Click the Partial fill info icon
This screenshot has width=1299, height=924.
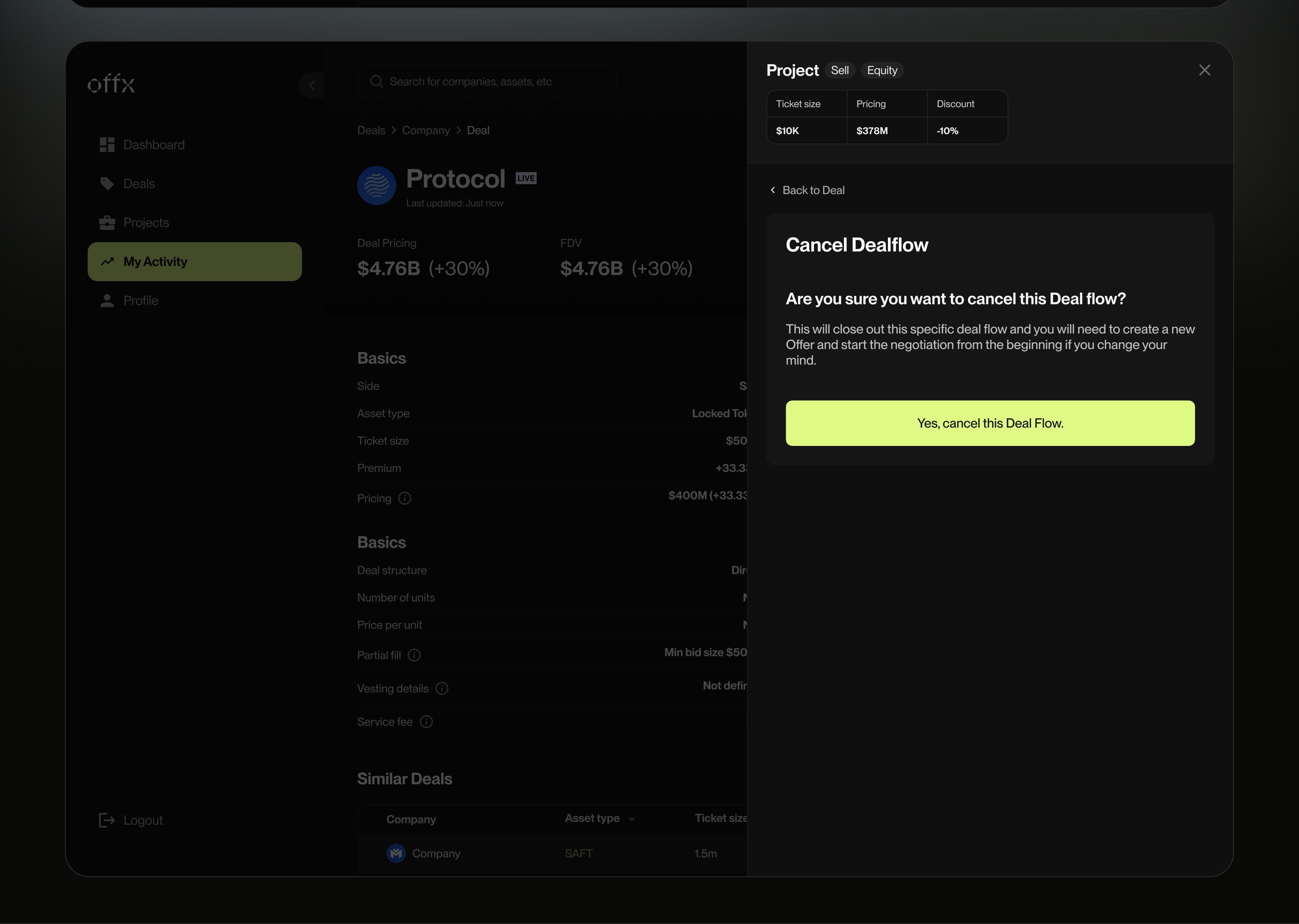pyautogui.click(x=414, y=655)
